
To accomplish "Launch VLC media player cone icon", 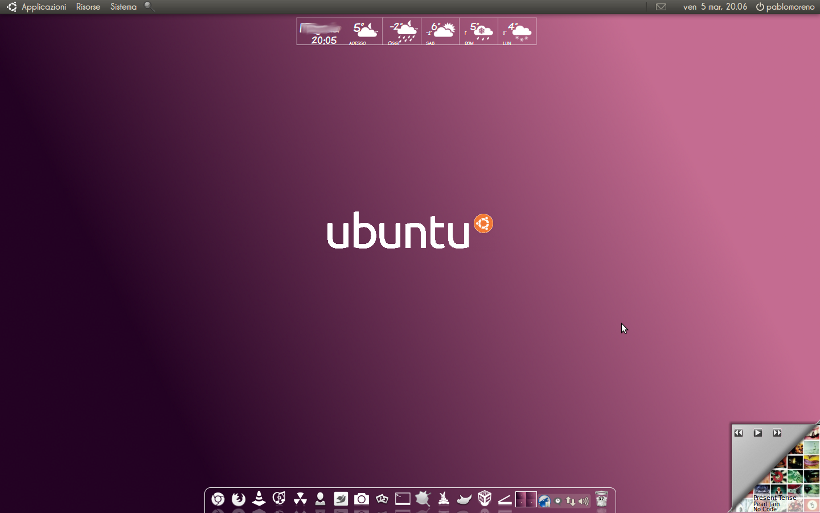I will [x=259, y=498].
